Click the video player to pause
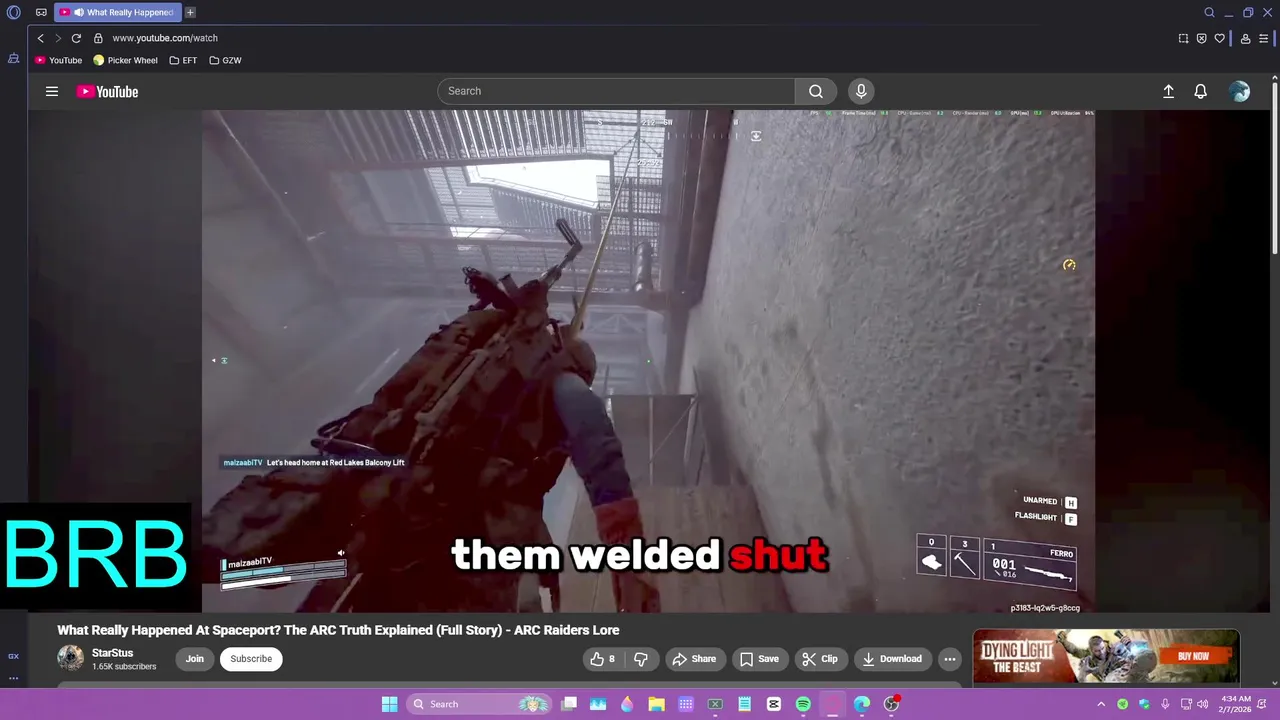This screenshot has height=720, width=1280. click(648, 361)
